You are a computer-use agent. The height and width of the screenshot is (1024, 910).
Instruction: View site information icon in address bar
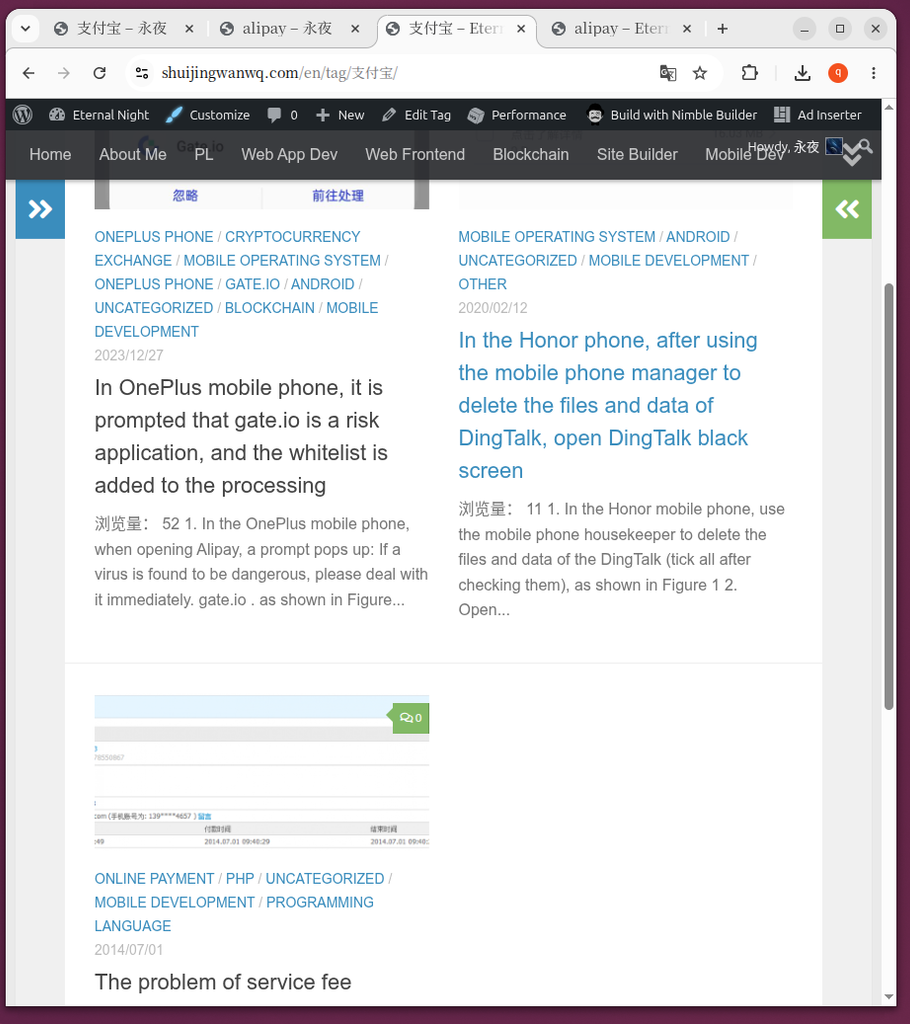pyautogui.click(x=142, y=73)
